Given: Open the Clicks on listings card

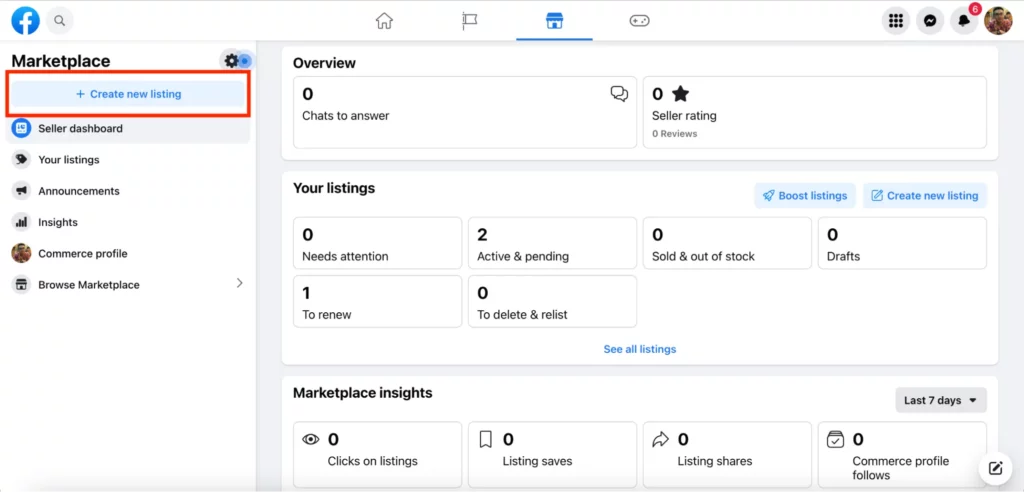Looking at the screenshot, I should pos(377,455).
